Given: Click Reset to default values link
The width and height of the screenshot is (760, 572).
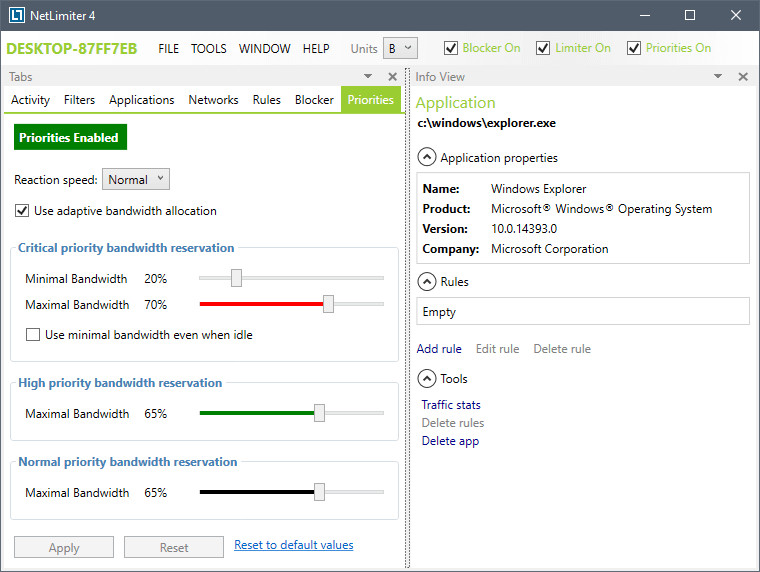Looking at the screenshot, I should [293, 545].
